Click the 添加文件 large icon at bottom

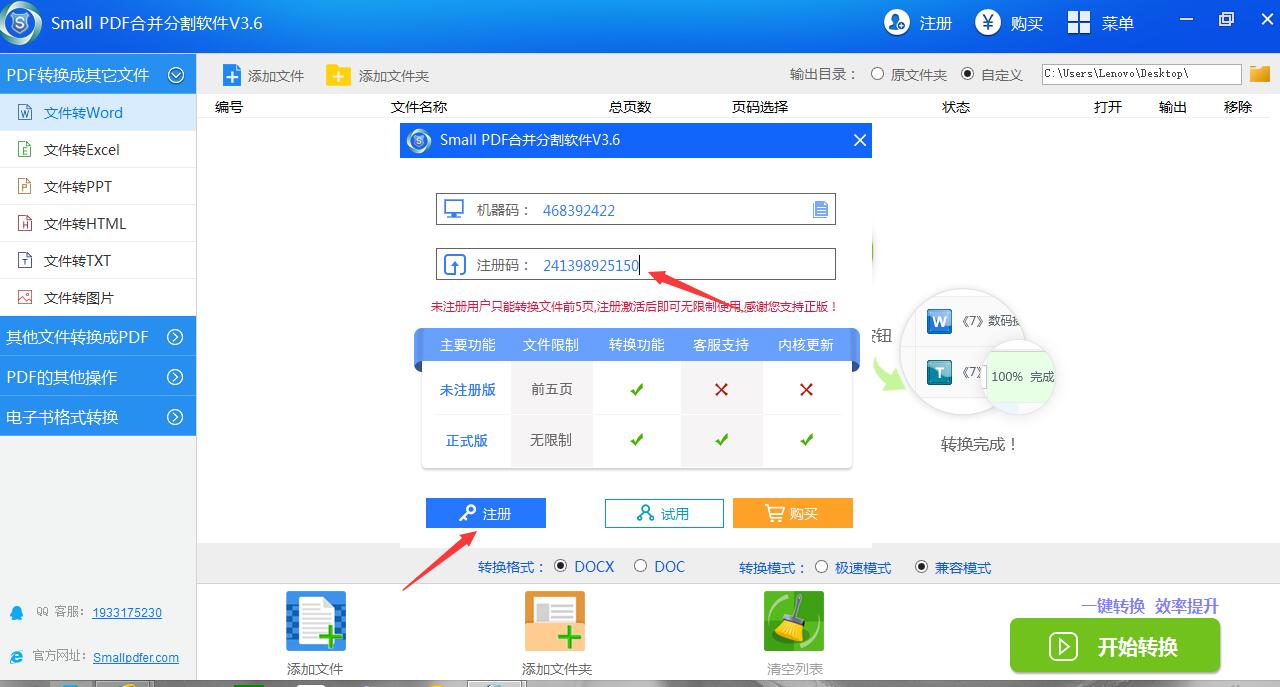point(316,621)
